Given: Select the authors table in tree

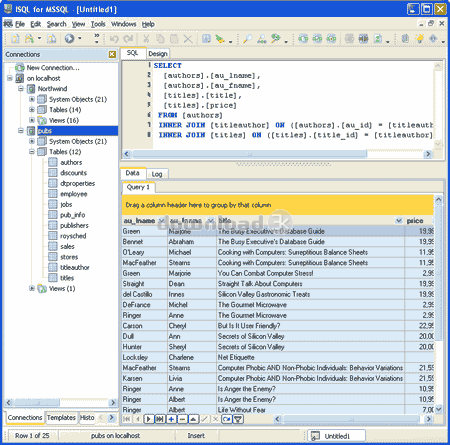Looking at the screenshot, I should (71, 162).
